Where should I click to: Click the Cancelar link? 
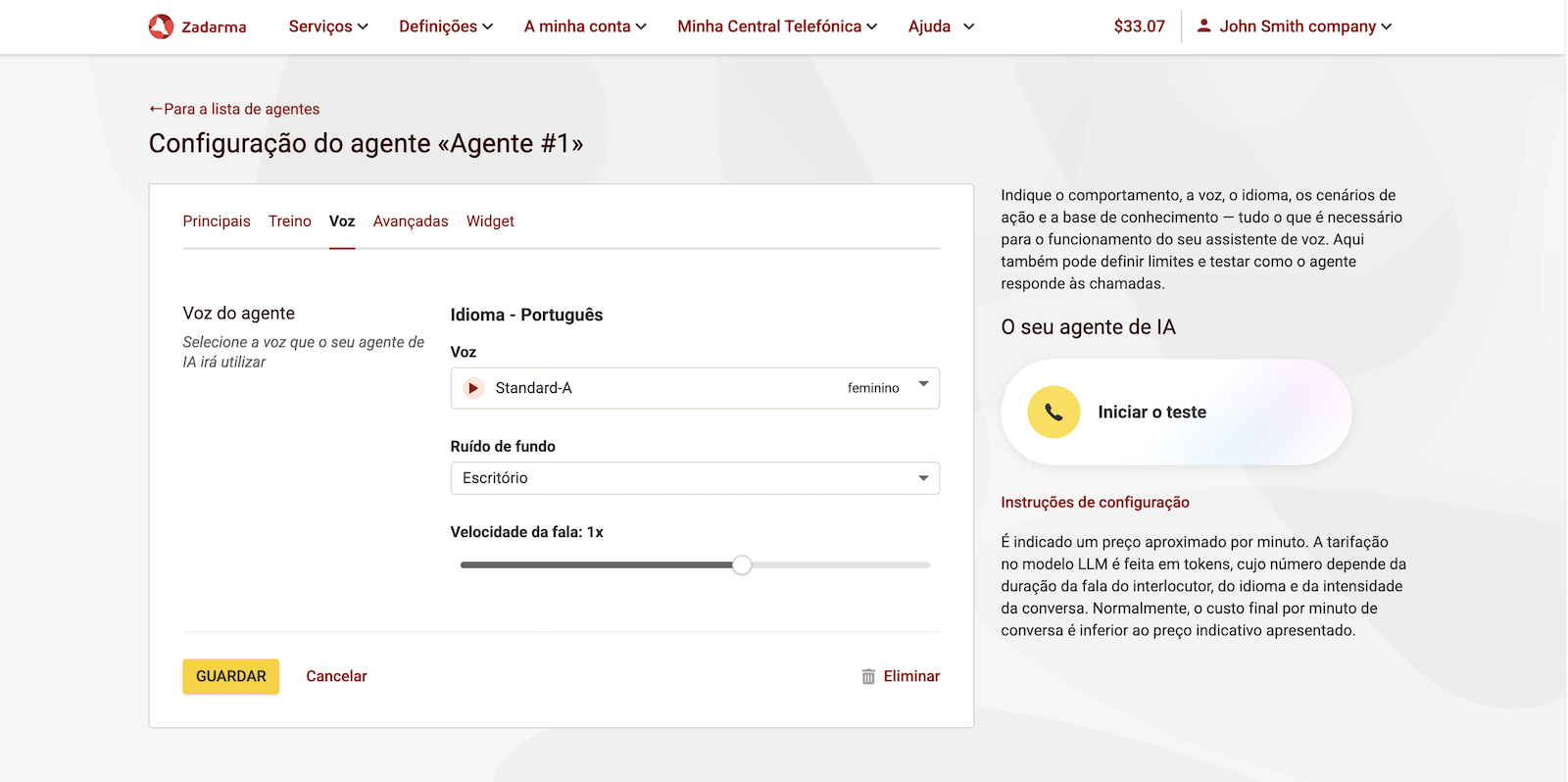(336, 676)
